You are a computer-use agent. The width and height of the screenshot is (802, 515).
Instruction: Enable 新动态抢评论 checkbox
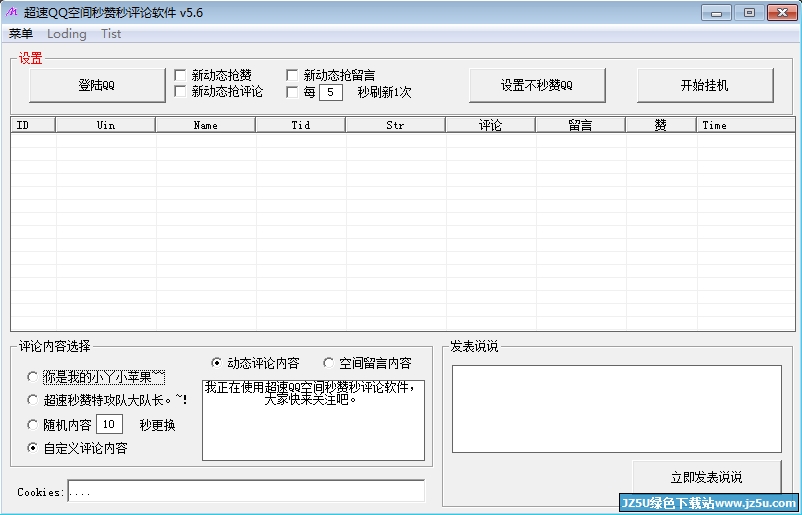[180, 92]
